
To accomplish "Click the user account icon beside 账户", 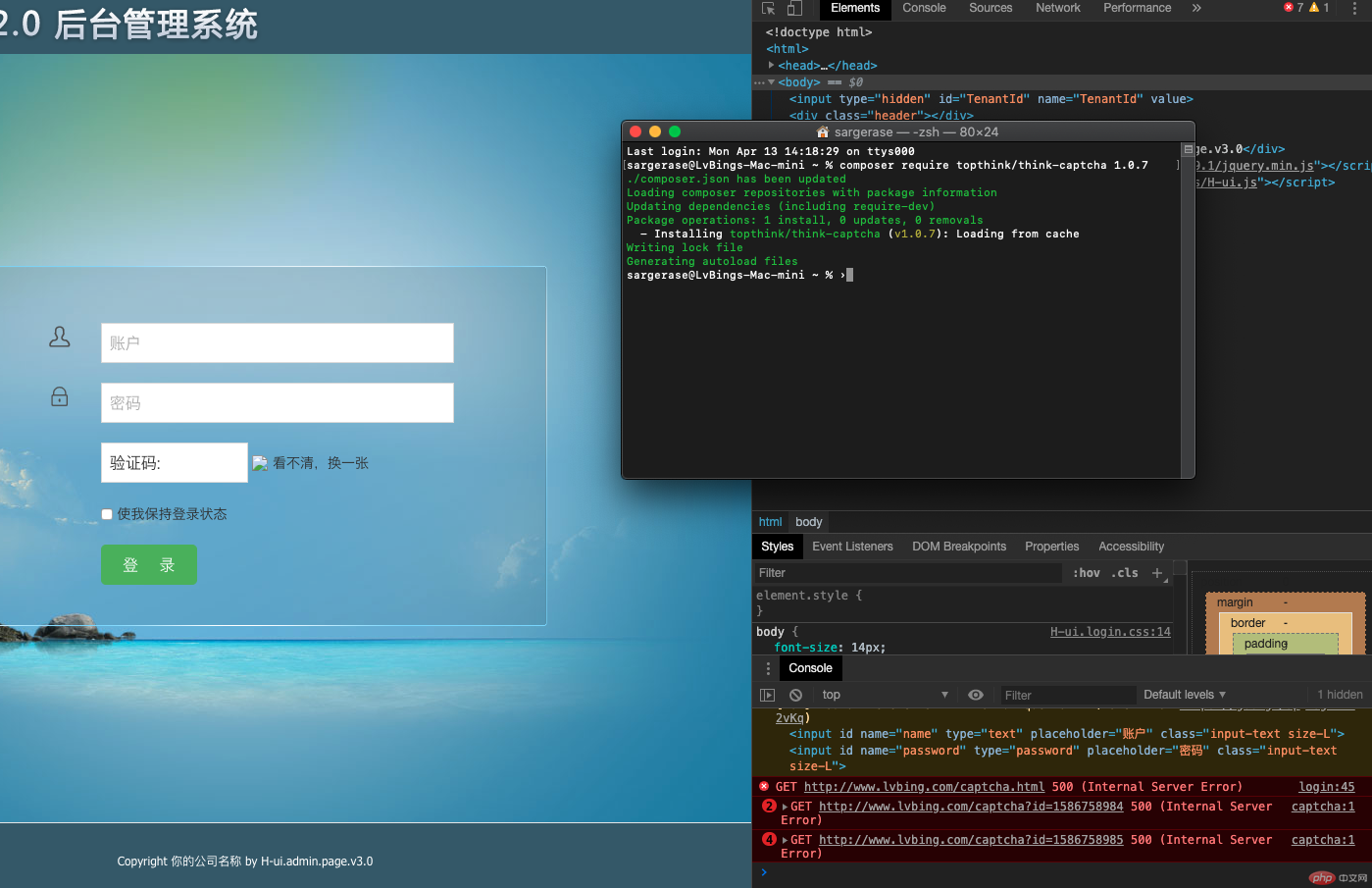I will (60, 337).
